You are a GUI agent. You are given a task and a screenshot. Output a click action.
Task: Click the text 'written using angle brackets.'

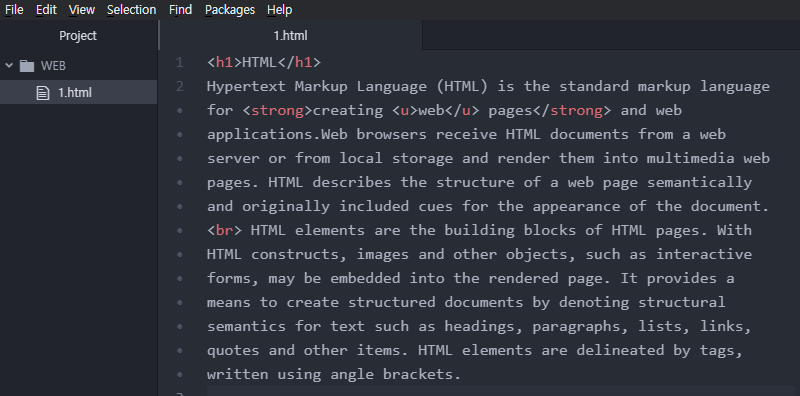pos(334,374)
